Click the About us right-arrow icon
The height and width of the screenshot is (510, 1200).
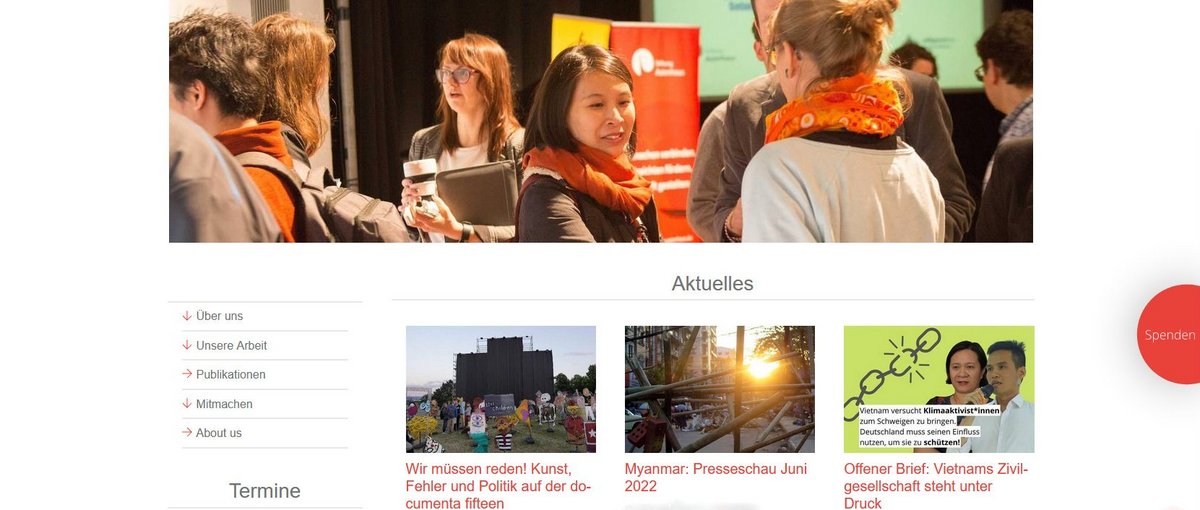[x=187, y=433]
